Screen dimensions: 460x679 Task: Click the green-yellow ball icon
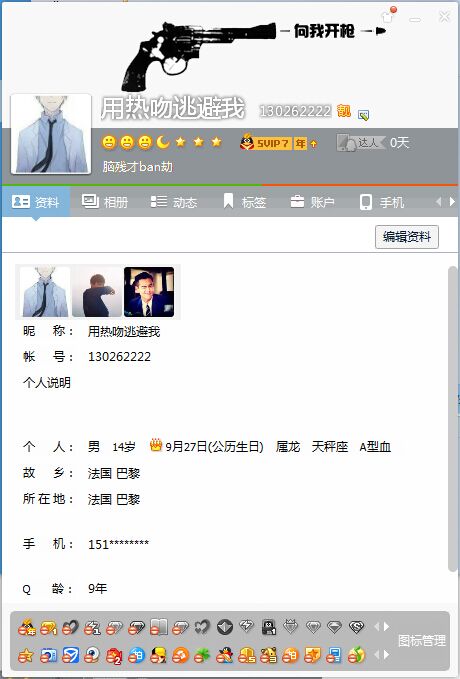[356, 656]
